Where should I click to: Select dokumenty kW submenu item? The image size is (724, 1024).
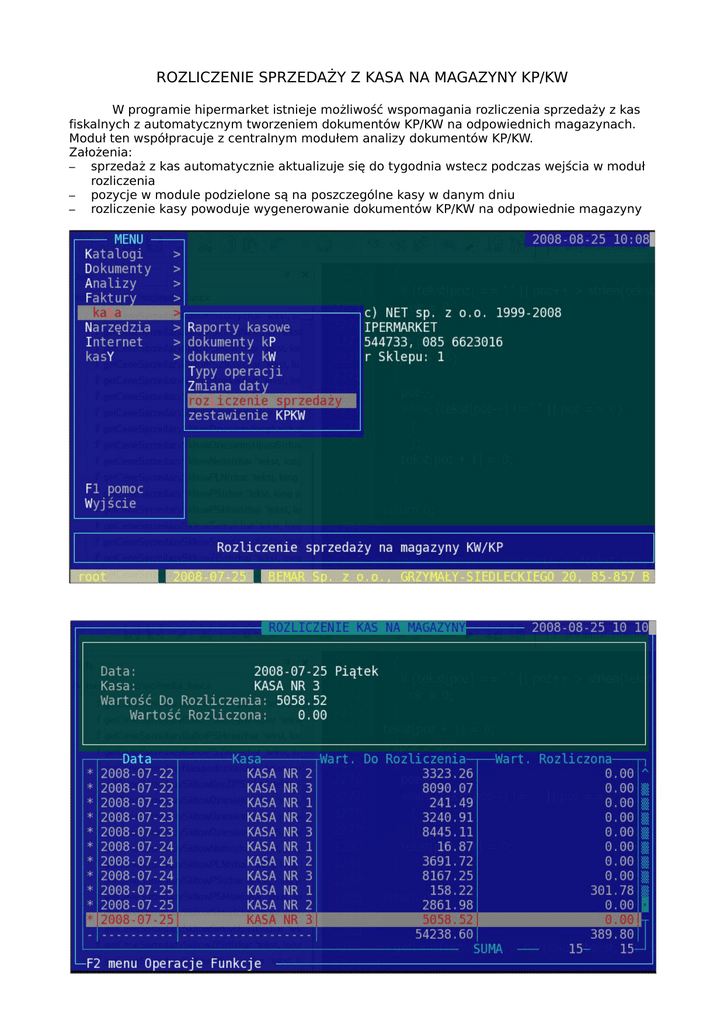click(x=232, y=356)
